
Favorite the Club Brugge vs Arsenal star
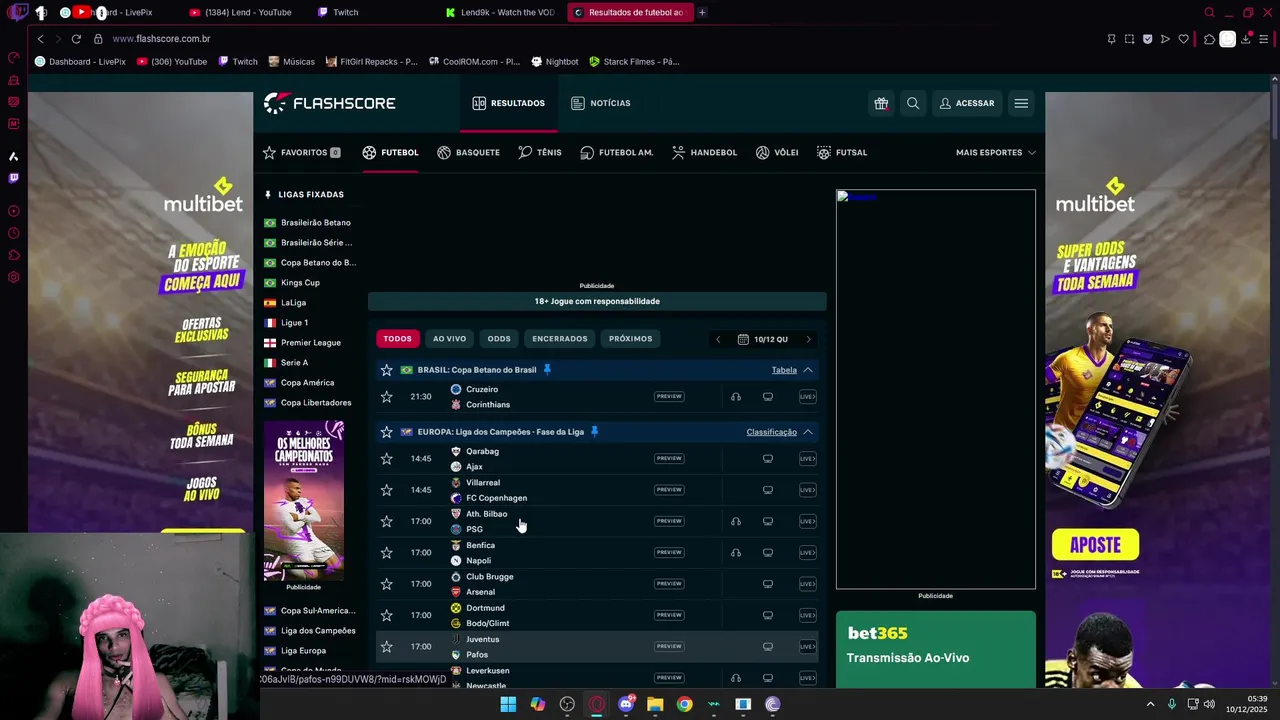coord(386,584)
